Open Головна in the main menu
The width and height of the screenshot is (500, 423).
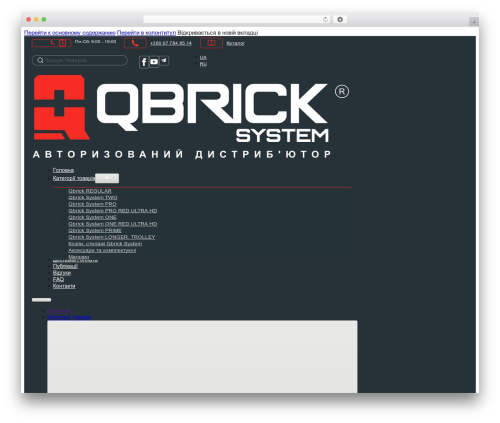pos(63,170)
